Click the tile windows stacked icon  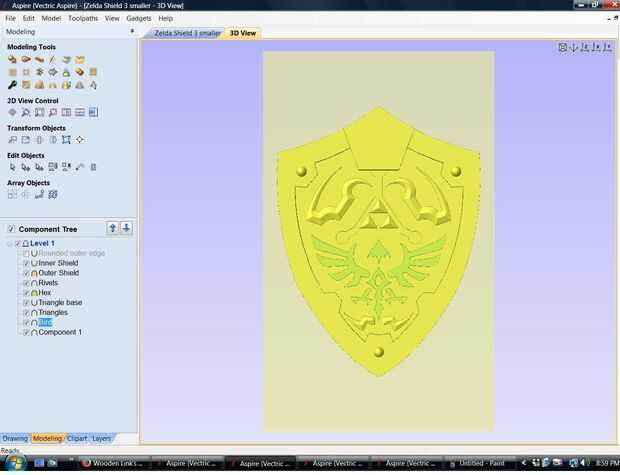(x=80, y=112)
